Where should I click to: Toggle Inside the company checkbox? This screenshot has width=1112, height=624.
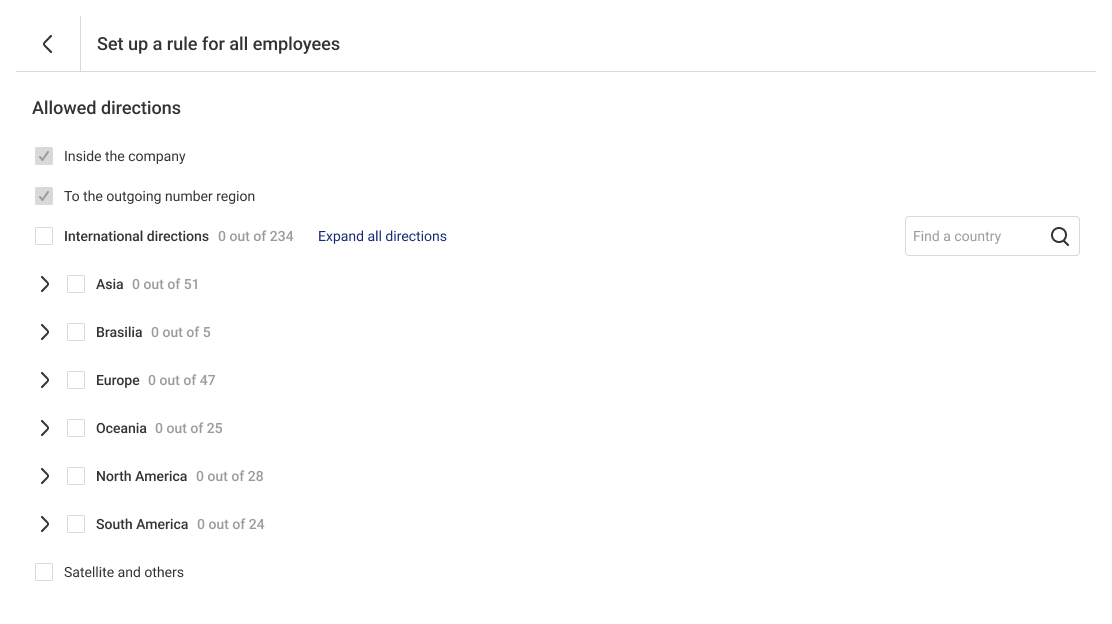(44, 156)
